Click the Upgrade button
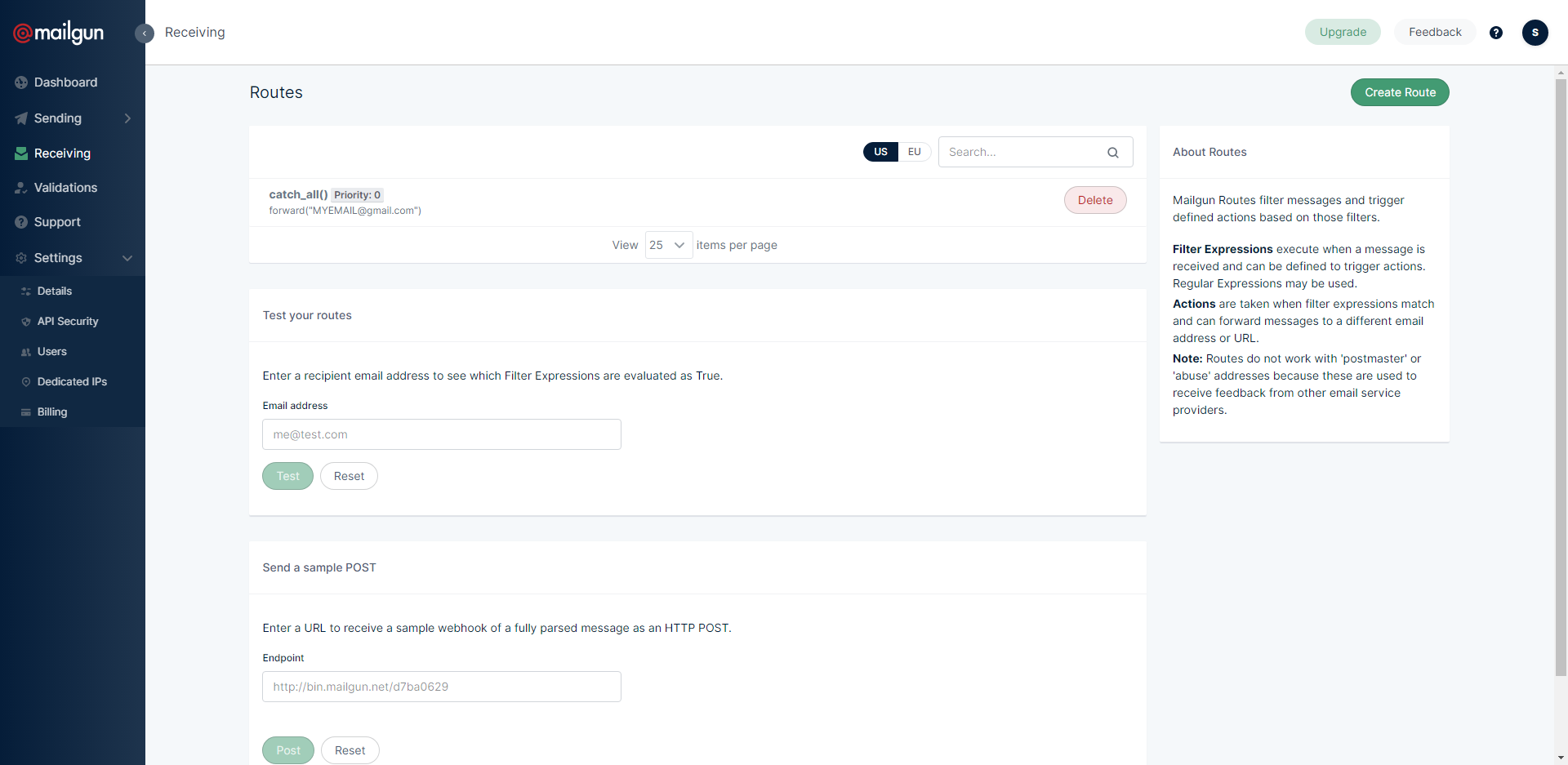 [1343, 32]
